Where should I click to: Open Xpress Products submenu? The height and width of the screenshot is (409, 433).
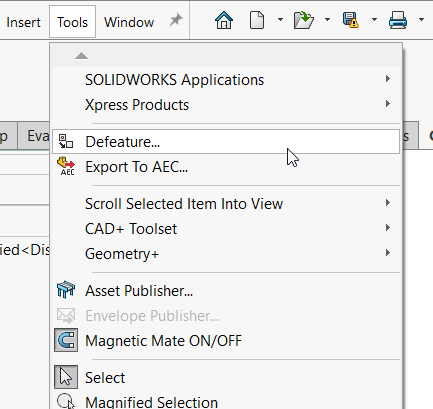pos(226,105)
